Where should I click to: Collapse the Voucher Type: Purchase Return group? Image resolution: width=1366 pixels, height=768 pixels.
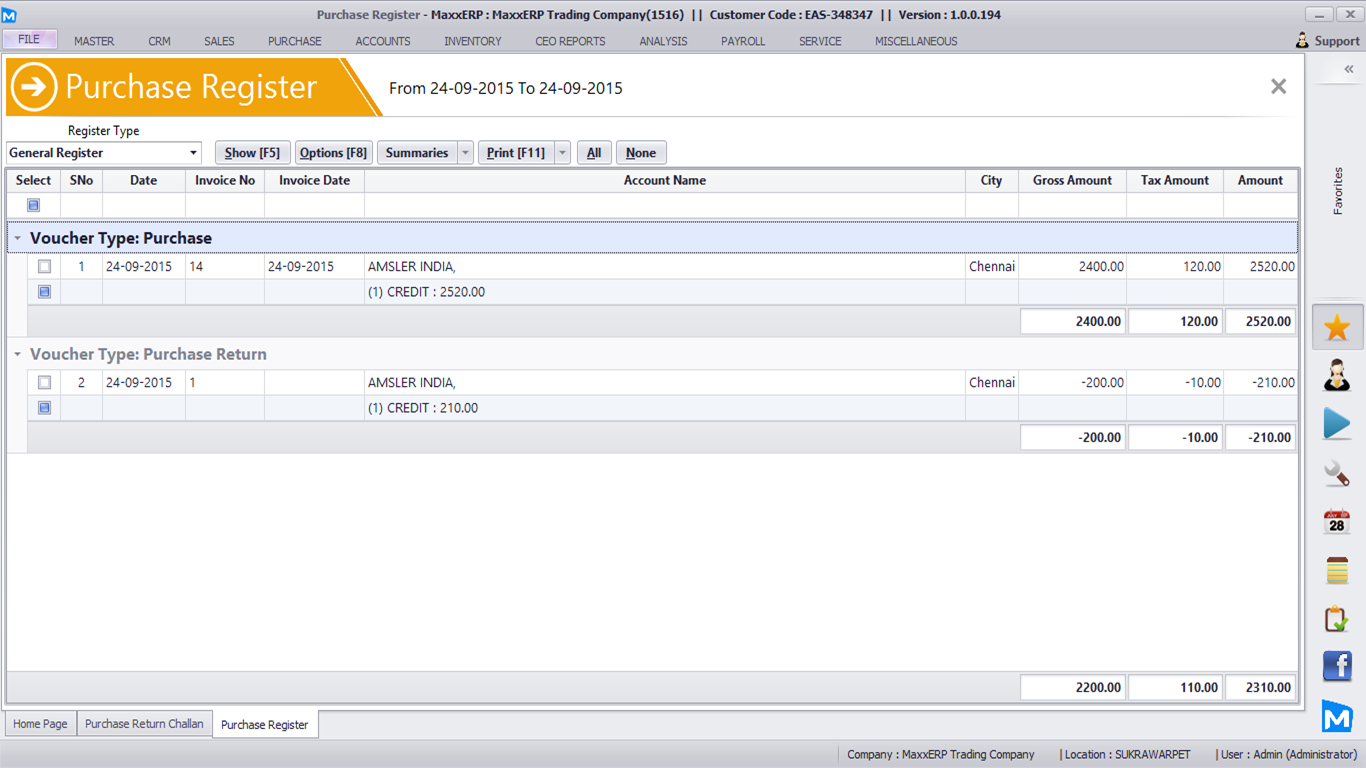[17, 355]
